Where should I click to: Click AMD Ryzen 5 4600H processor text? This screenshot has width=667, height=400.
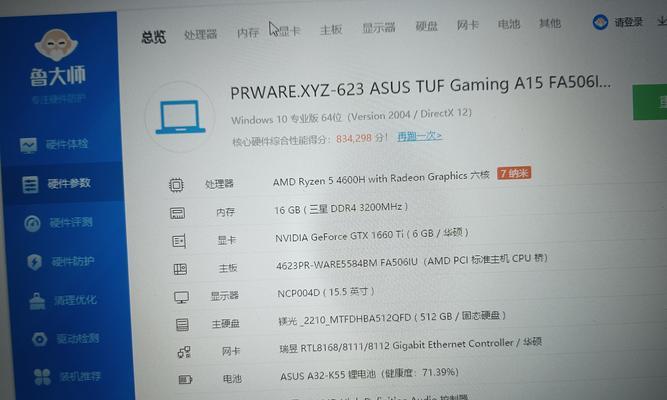(x=381, y=179)
